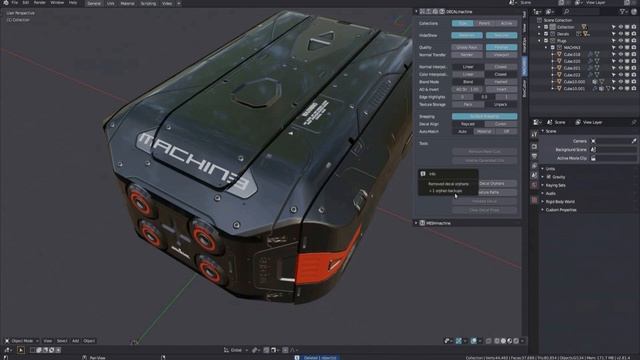Open the Tool sidebar tab
The width and height of the screenshot is (640, 360).
(525, 14)
